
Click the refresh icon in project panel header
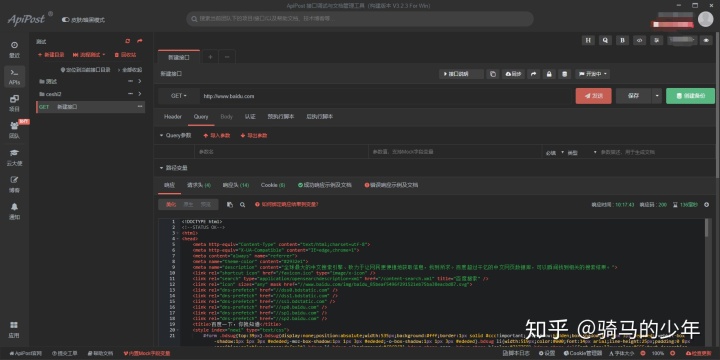128,41
